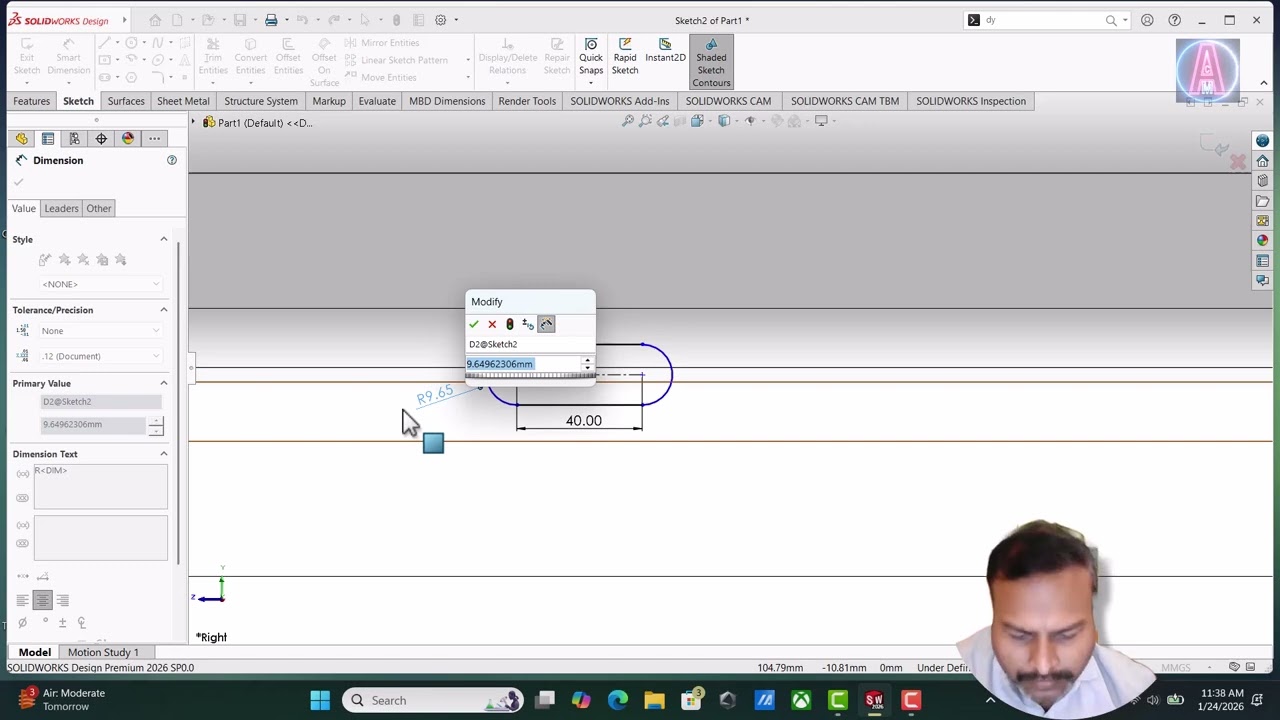Select center justify for dimension text
Screen dimensions: 1280x720
pos(42,600)
